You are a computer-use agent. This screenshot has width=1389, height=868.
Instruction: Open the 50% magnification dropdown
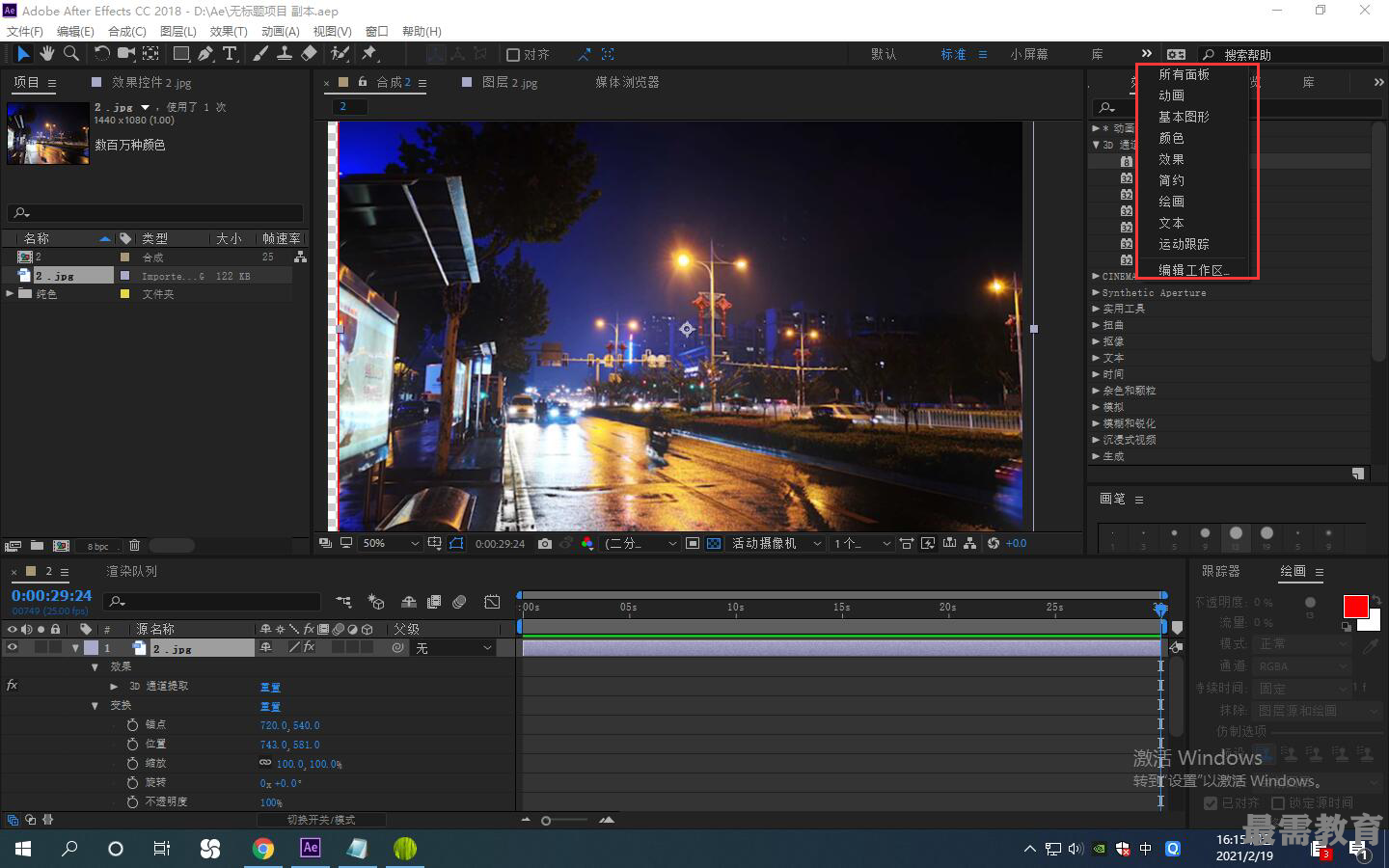tap(390, 544)
